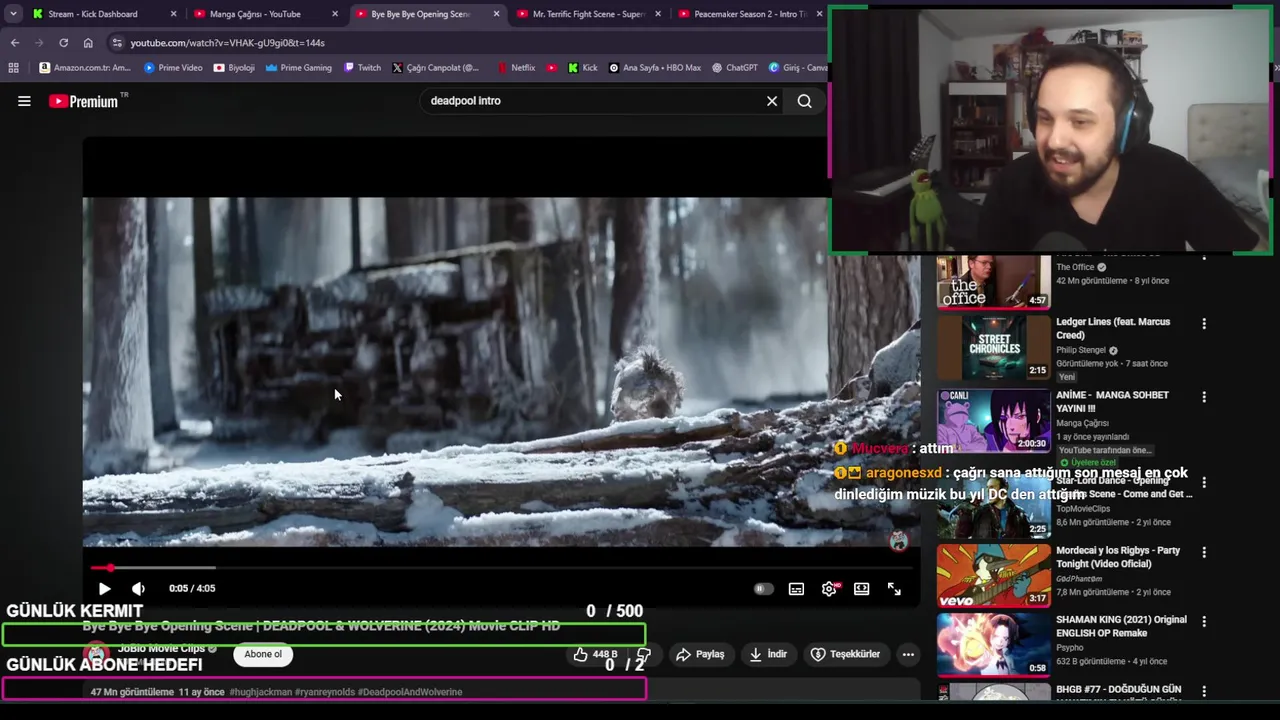Toggle the autoplay switch in player
The height and width of the screenshot is (720, 1280).
click(x=762, y=589)
